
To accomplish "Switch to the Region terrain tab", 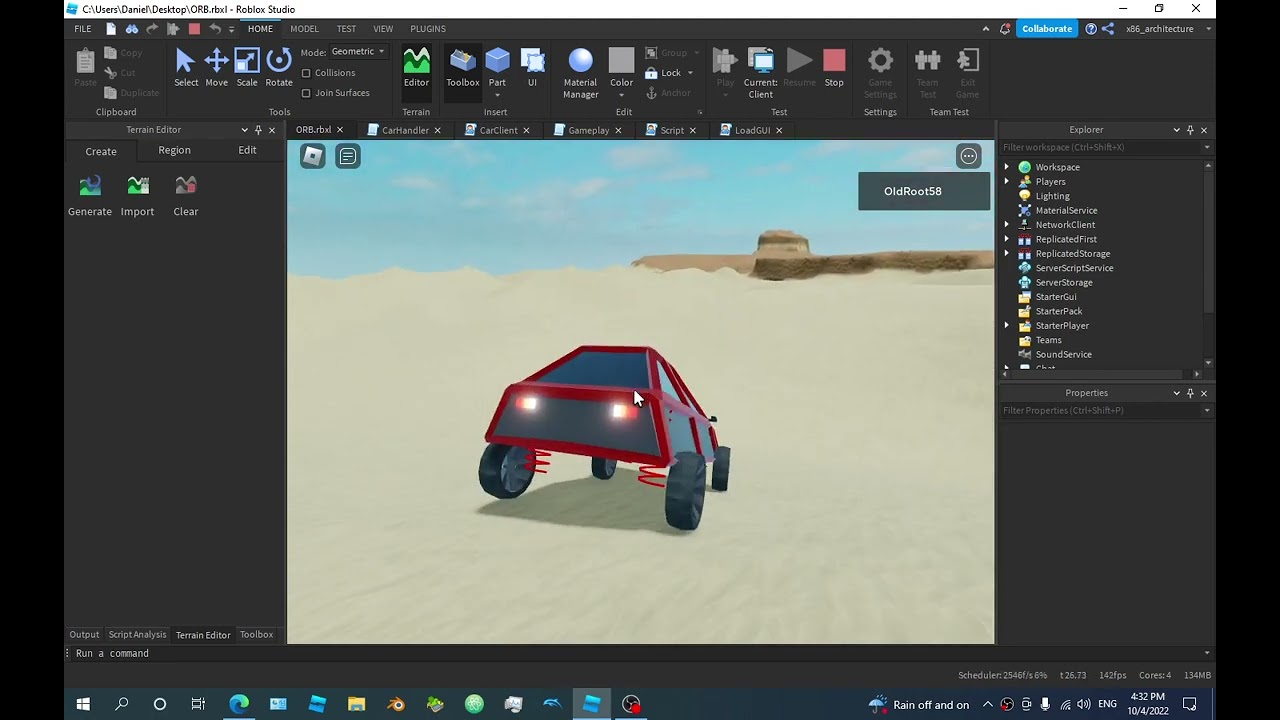I will [x=174, y=150].
